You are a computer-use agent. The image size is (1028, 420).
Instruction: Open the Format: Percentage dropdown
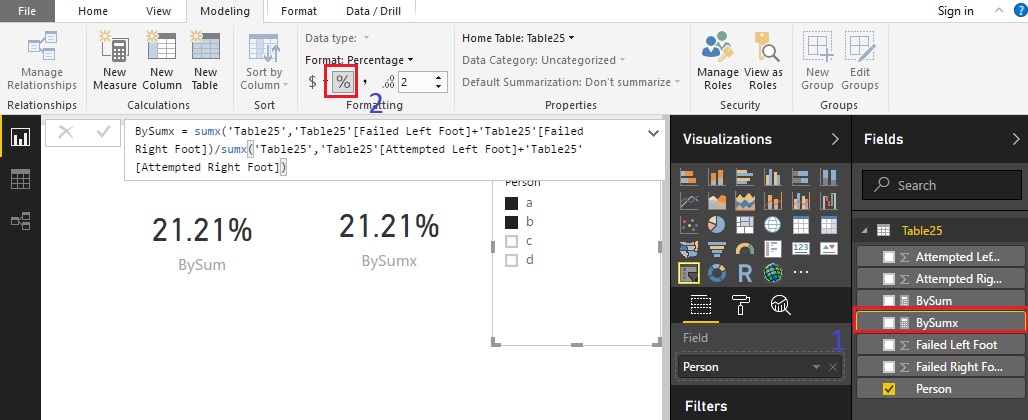coord(359,60)
